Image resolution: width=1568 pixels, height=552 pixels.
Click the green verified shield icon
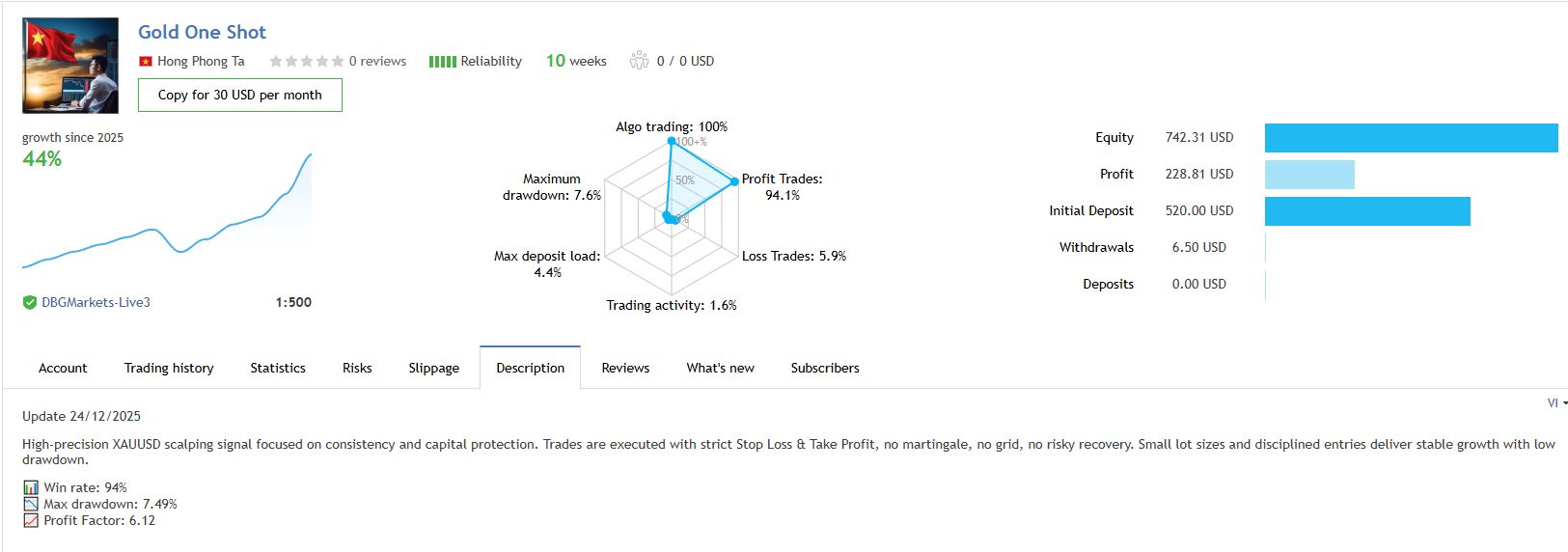[x=30, y=303]
